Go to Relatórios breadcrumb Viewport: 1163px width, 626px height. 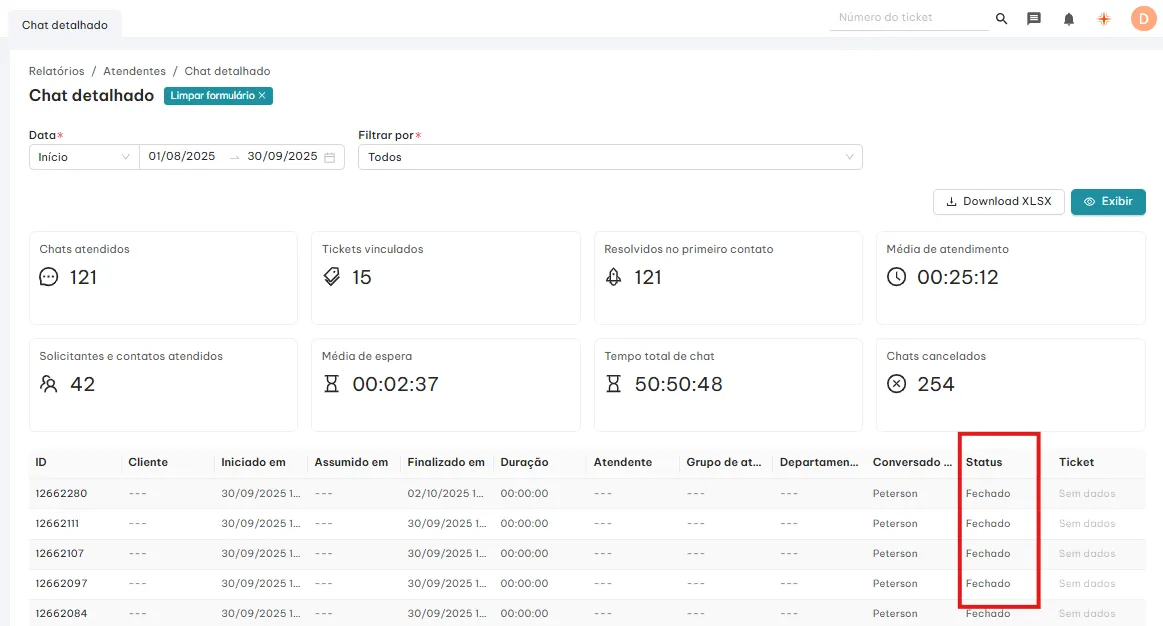[56, 72]
